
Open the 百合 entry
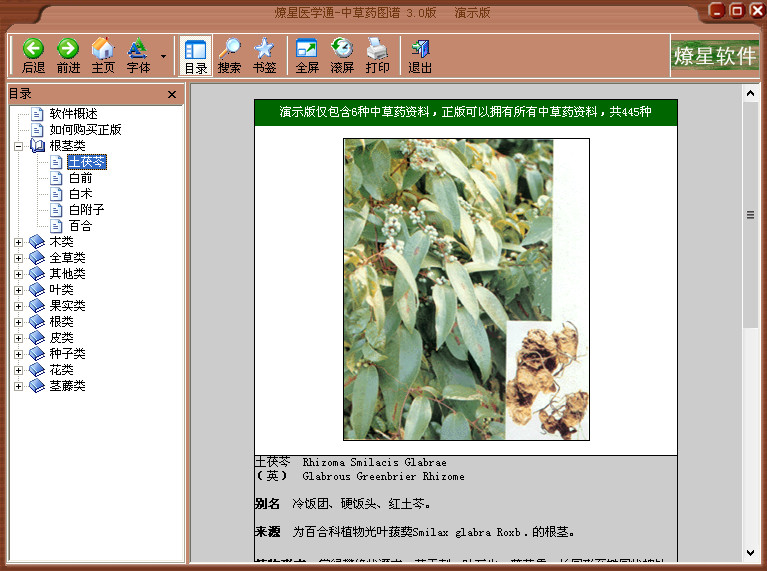(80, 226)
